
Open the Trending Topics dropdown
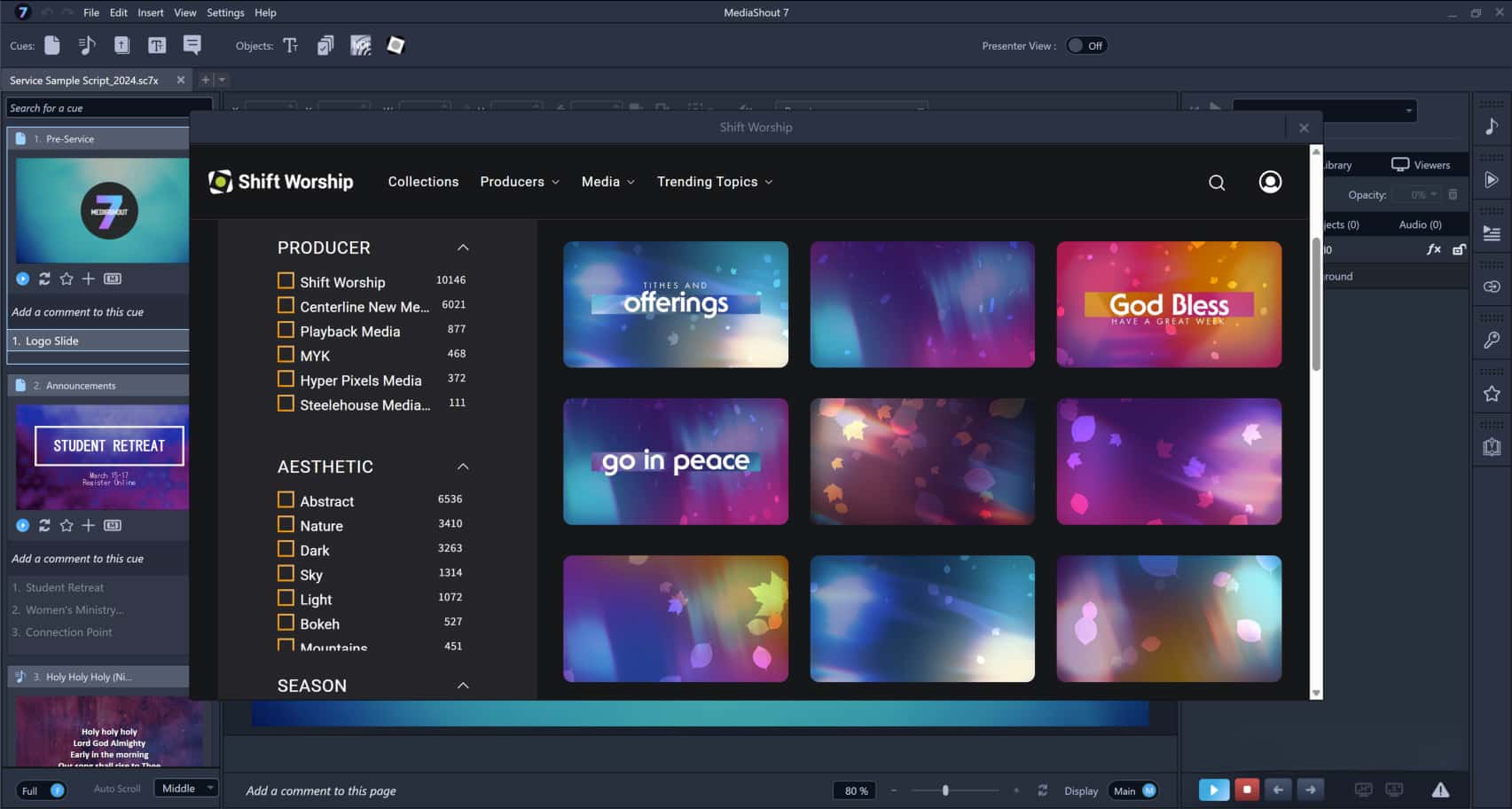714,182
